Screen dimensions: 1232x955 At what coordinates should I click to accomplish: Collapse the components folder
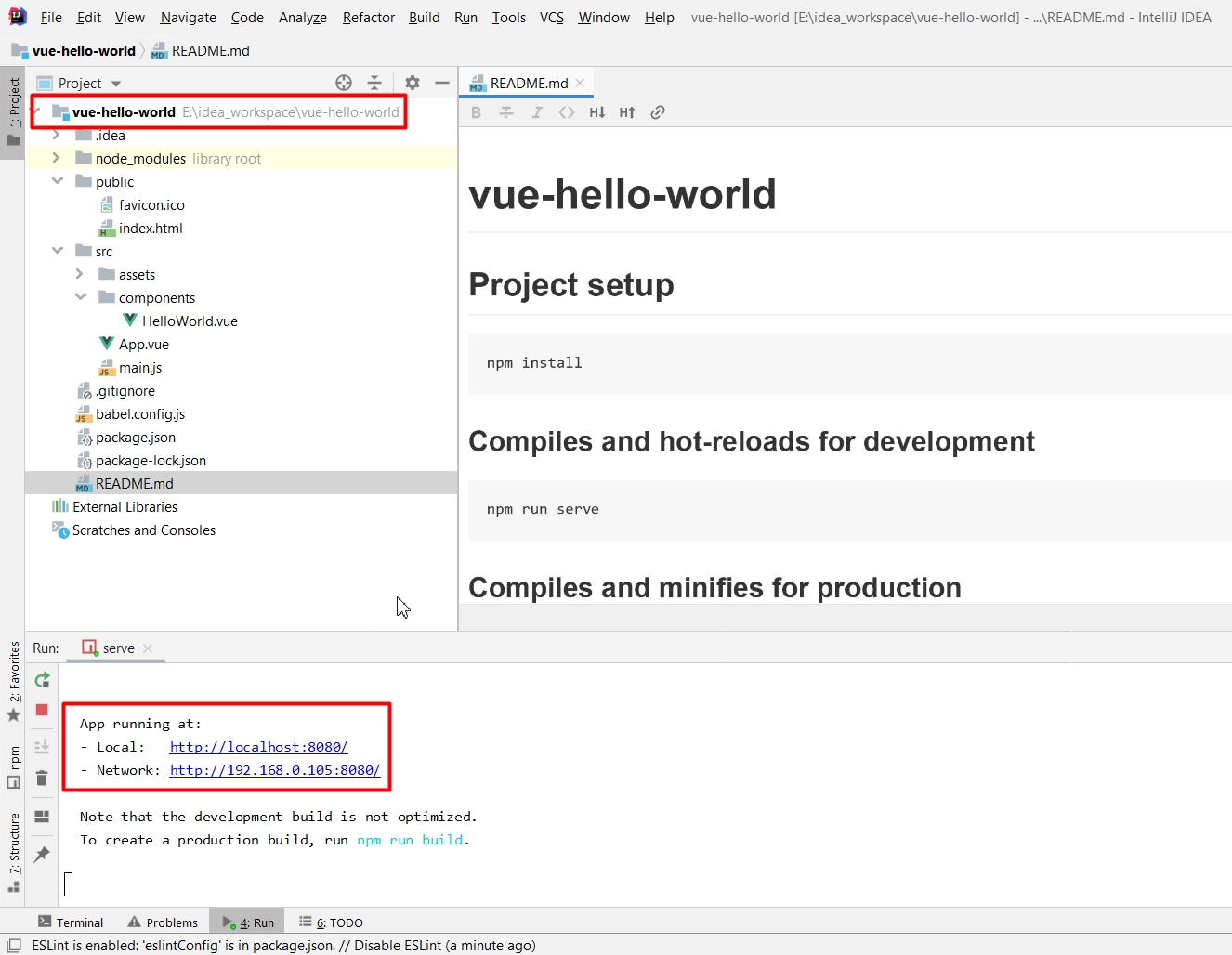80,298
